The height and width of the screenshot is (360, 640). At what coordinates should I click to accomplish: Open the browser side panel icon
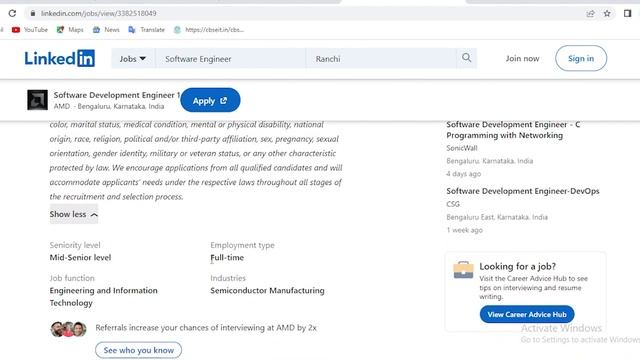pos(627,13)
